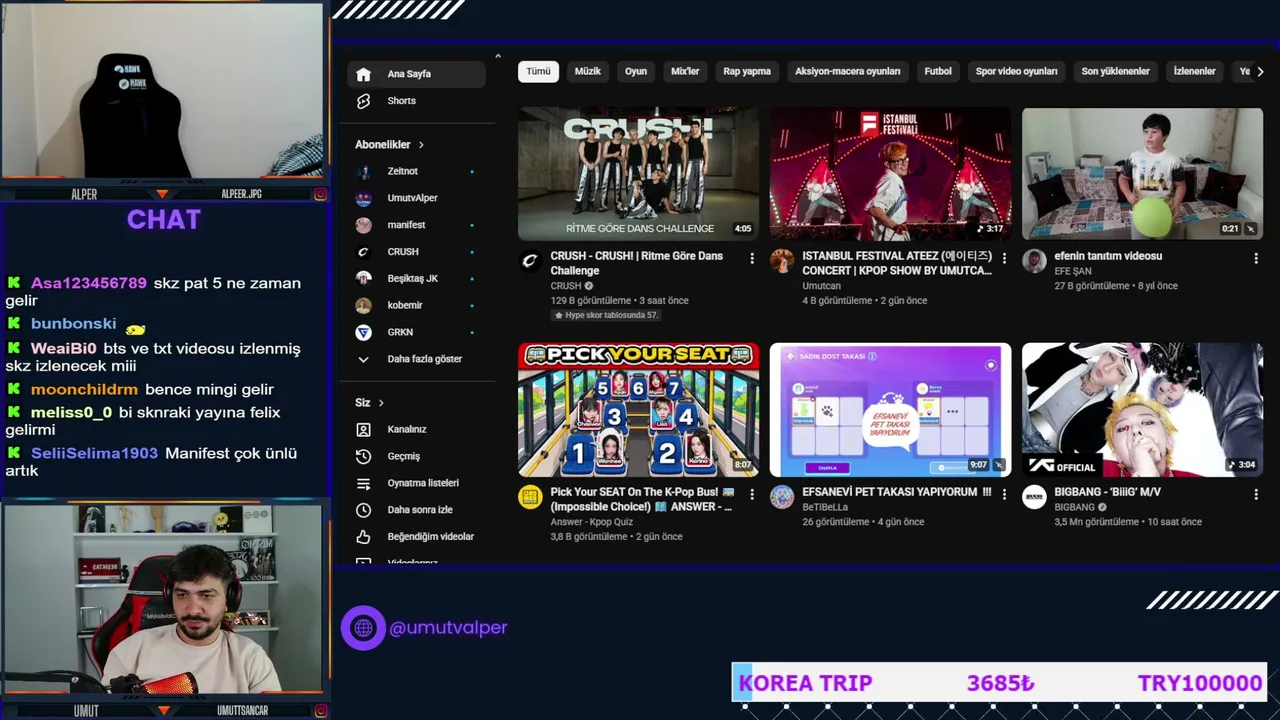The height and width of the screenshot is (720, 1280).
Task: Select Son yüklenenler filter chip
Action: (x=1115, y=72)
